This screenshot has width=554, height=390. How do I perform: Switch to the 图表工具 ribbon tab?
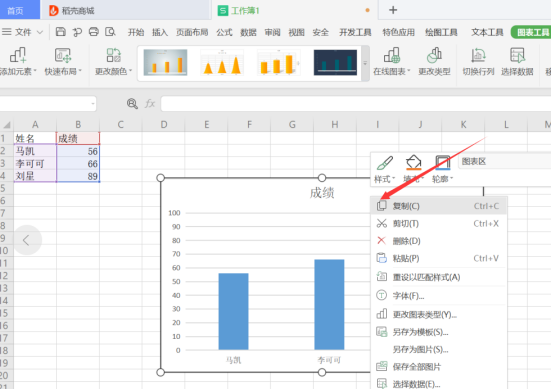[532, 32]
